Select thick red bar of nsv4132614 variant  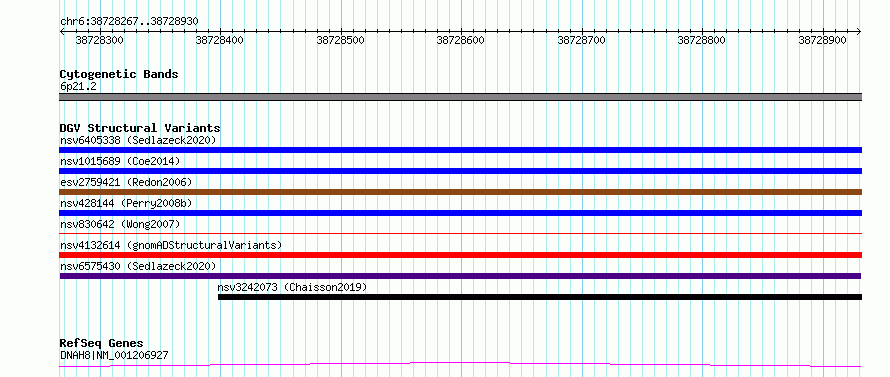[460, 255]
